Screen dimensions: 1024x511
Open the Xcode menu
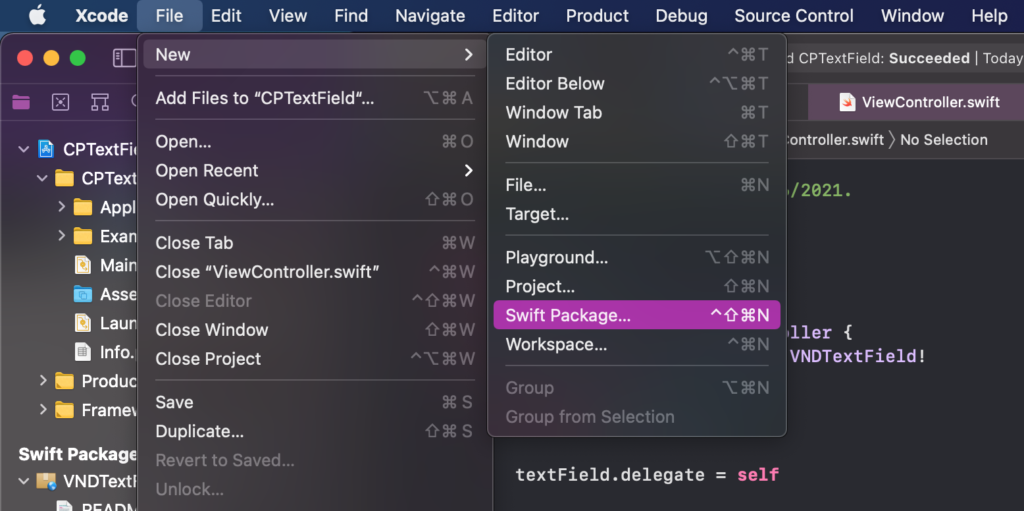click(102, 16)
